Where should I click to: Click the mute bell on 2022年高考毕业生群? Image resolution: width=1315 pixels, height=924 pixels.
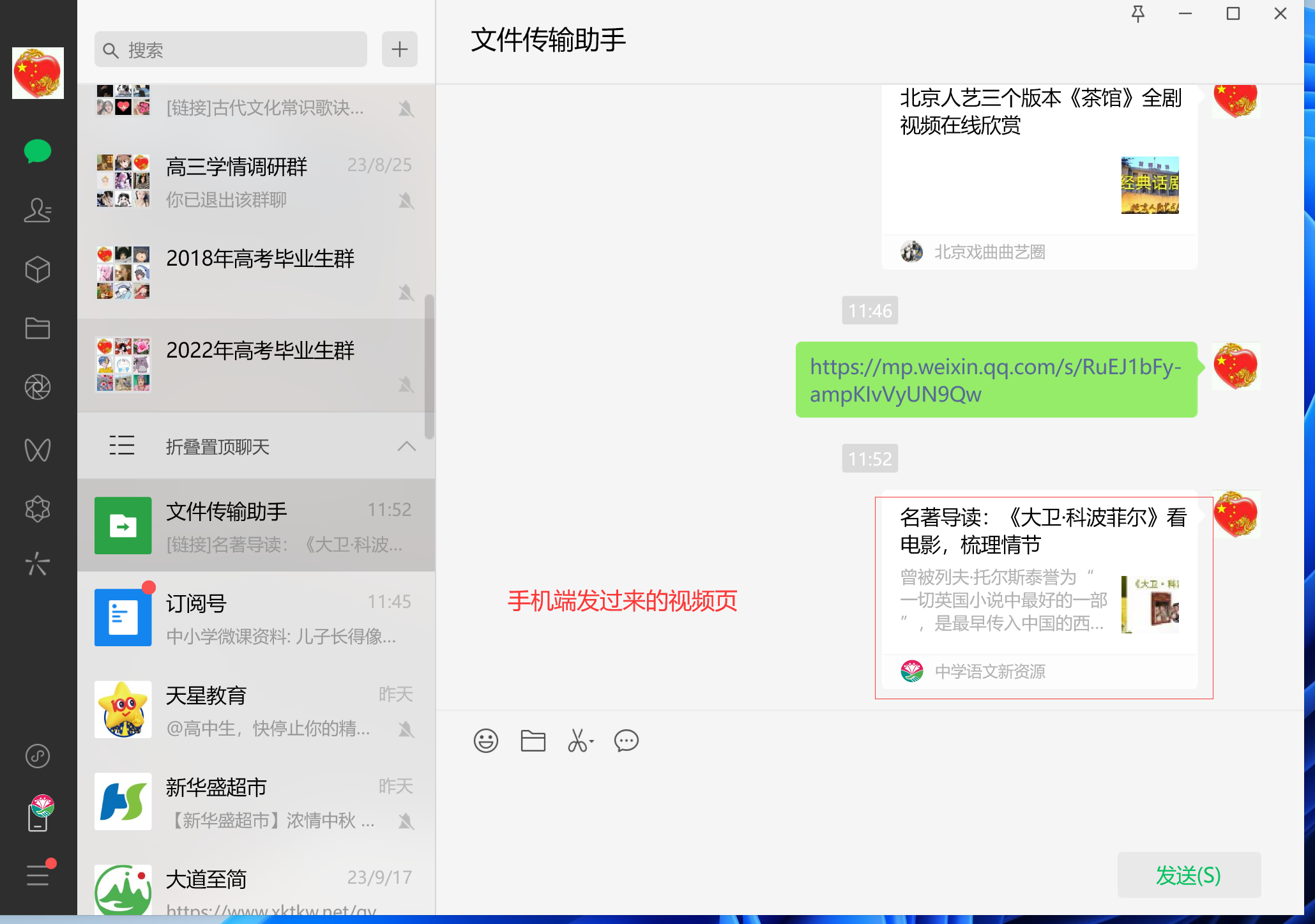(x=406, y=385)
